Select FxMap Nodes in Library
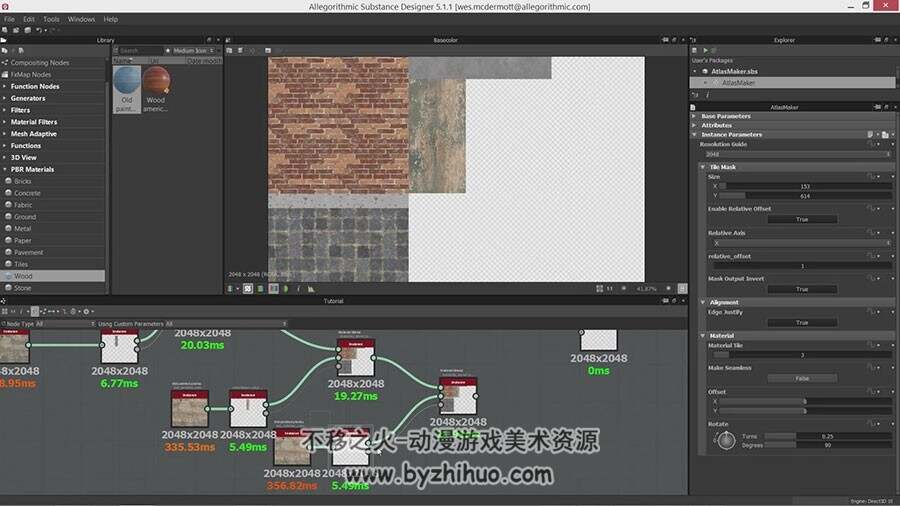 pyautogui.click(x=31, y=75)
